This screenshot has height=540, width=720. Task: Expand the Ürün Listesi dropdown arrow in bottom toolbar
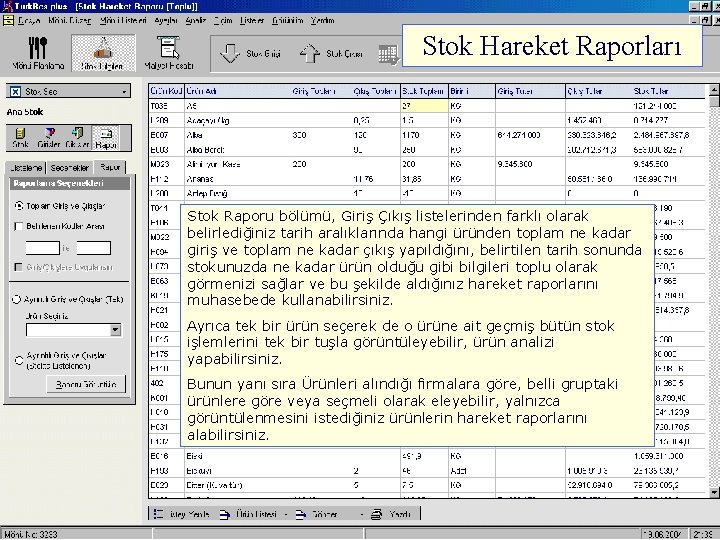click(x=286, y=515)
